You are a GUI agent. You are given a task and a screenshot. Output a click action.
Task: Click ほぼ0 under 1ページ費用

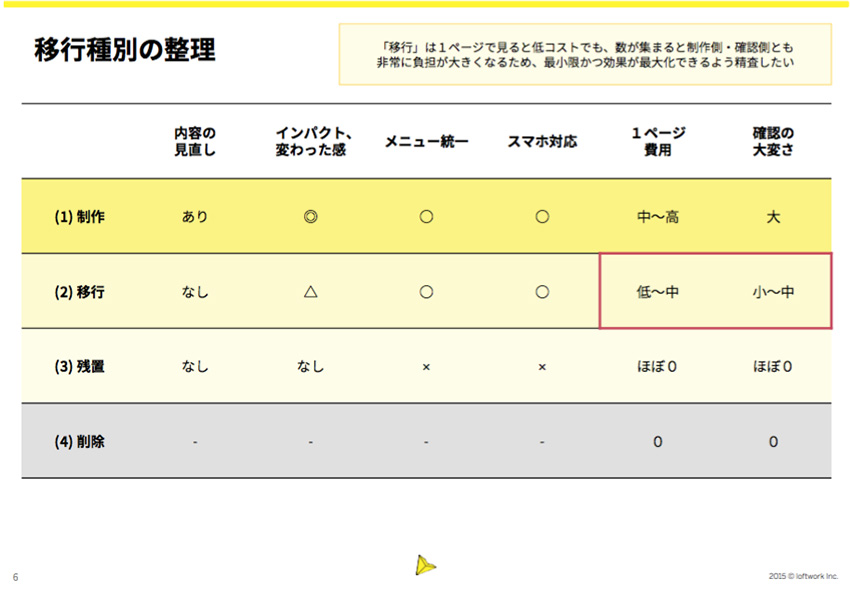pos(657,367)
